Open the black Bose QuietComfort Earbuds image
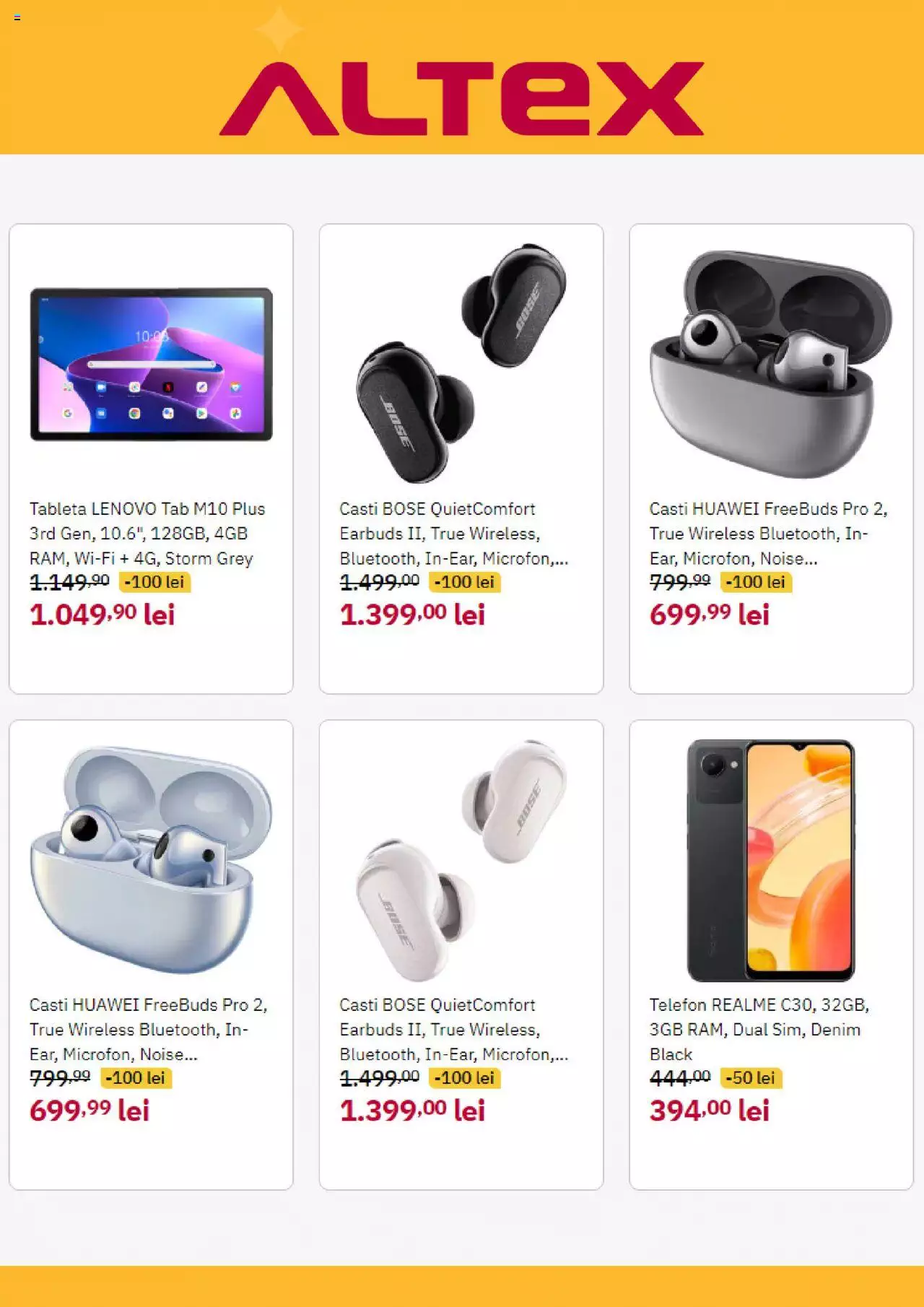This screenshot has height=1307, width=924. (461, 363)
